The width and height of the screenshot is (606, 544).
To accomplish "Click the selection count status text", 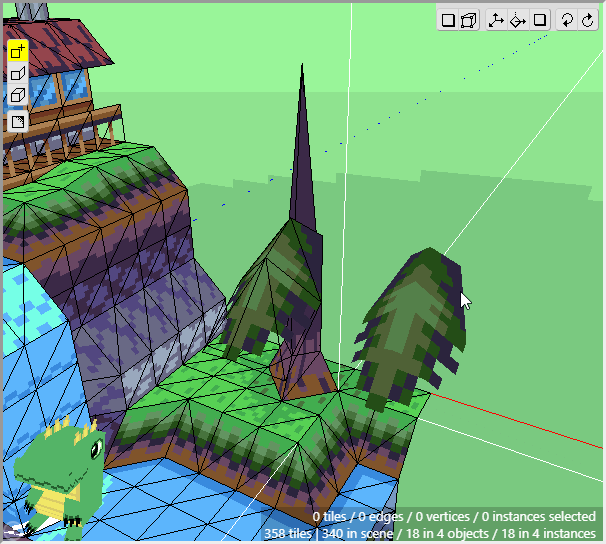I will coord(454,517).
